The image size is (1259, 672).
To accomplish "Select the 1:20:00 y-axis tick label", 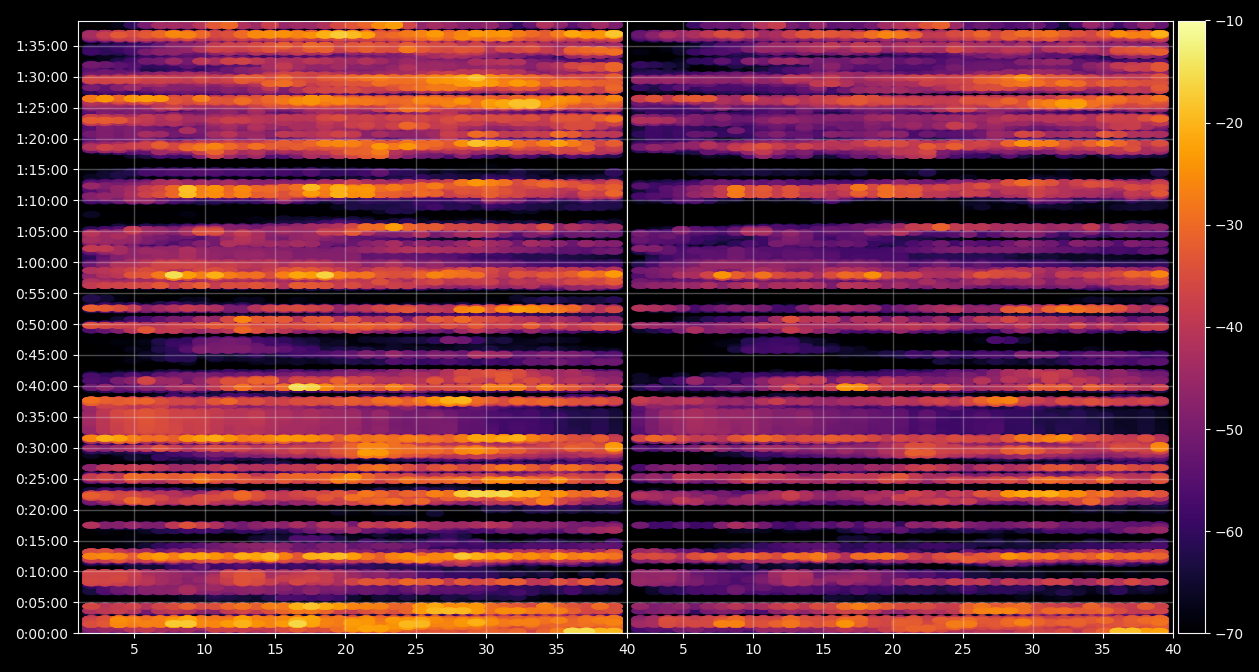I will [42, 139].
